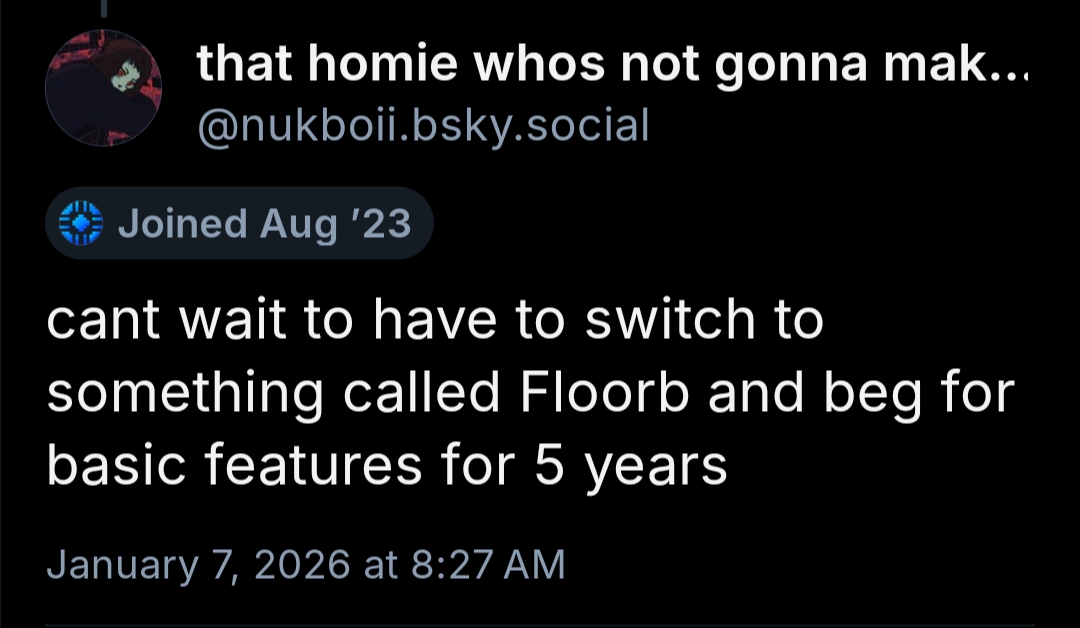Screen dimensions: 1080x628
Task: Click the word "something" in the post
Action: (185, 394)
